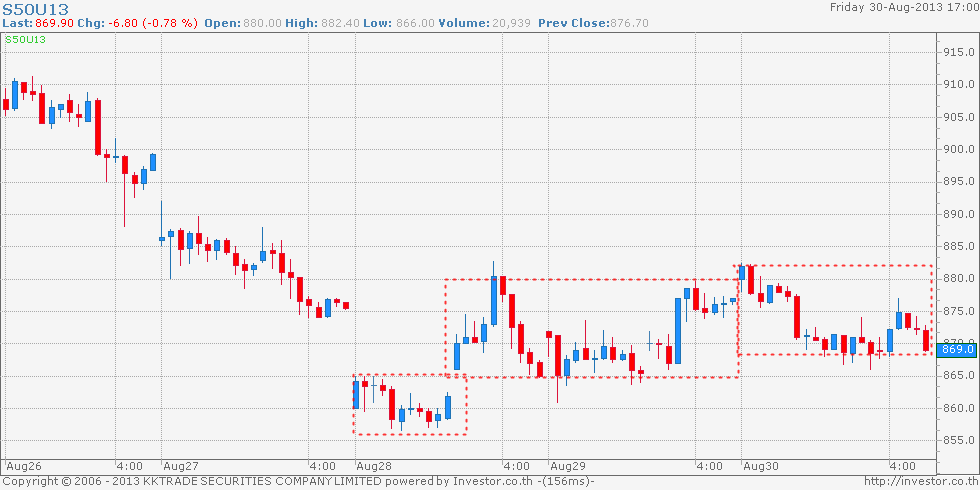Click the 900.0 price axis label
The width and height of the screenshot is (980, 490).
coord(958,149)
